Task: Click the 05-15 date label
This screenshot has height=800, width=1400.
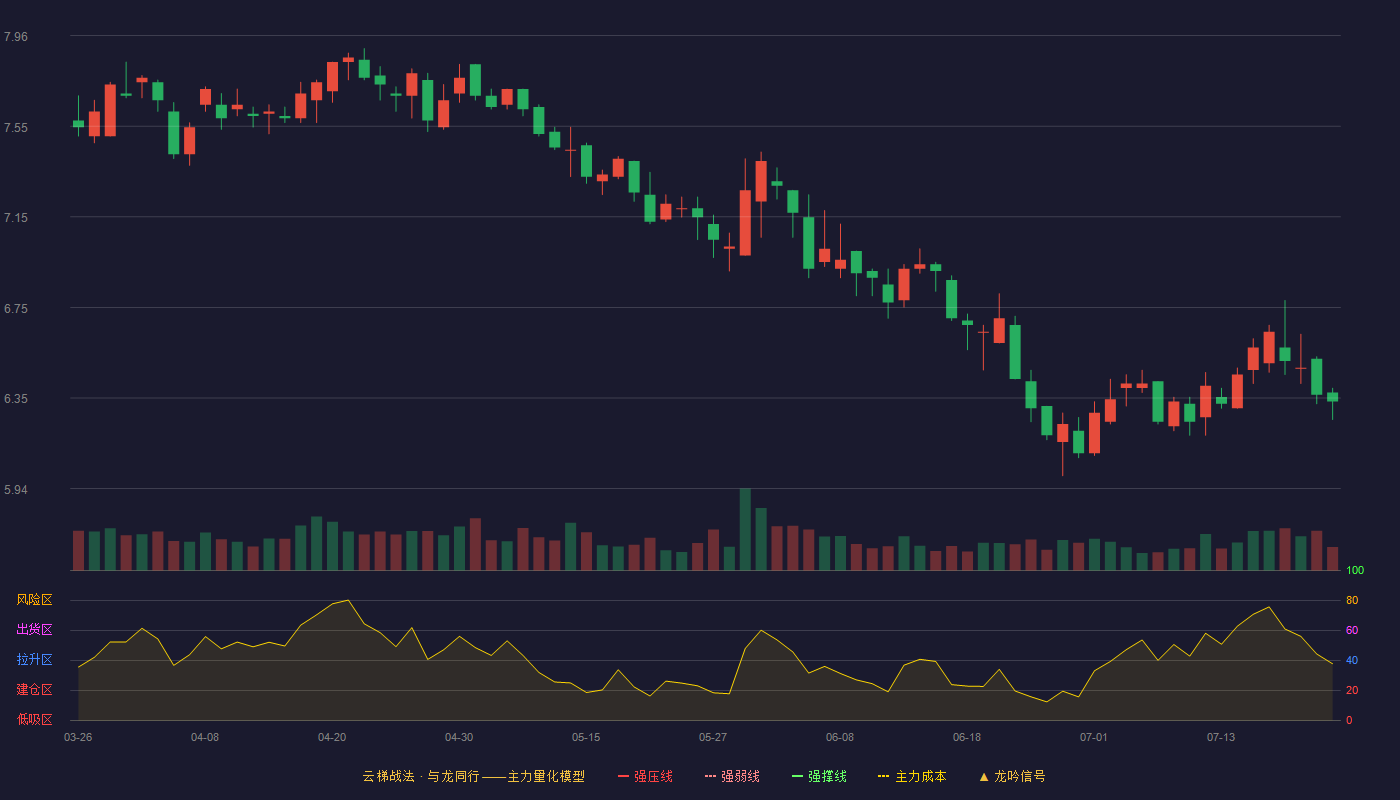Action: point(586,738)
